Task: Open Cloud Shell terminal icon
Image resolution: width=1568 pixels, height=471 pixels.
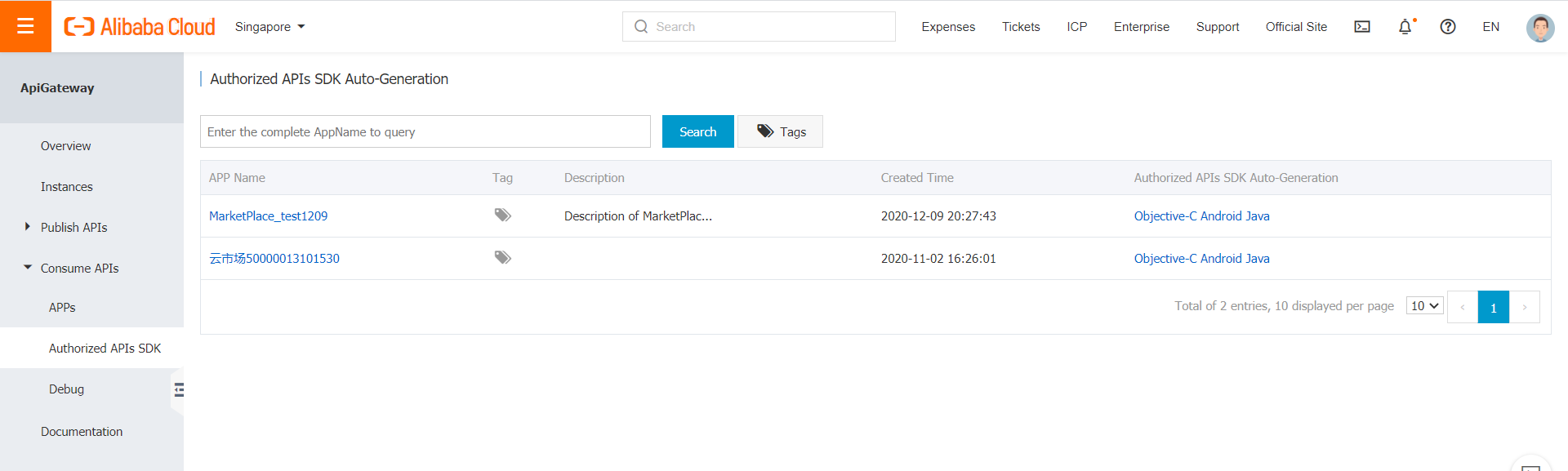Action: coord(1362,27)
